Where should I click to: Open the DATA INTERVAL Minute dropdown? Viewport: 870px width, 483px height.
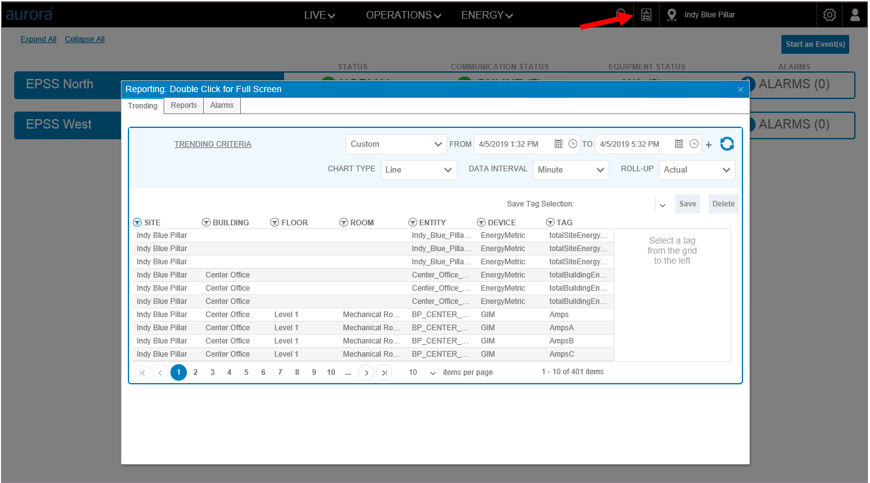571,170
